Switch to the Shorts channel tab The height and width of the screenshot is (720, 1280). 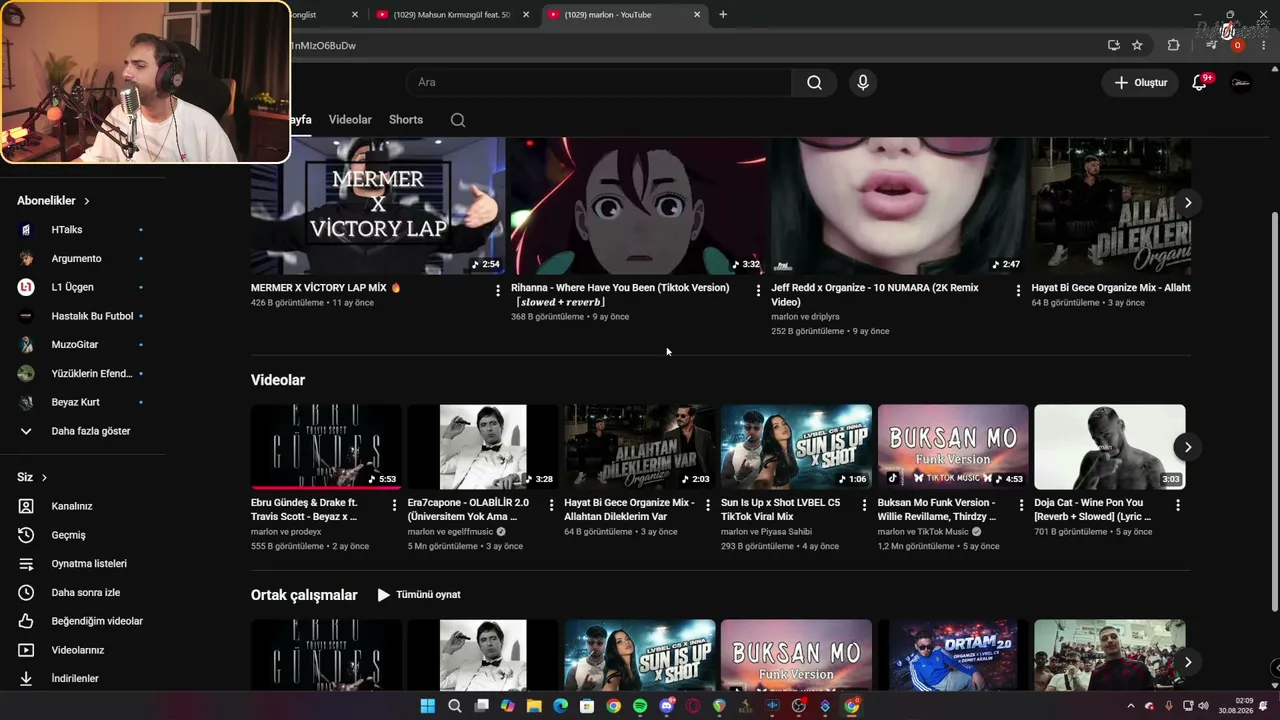pyautogui.click(x=406, y=120)
